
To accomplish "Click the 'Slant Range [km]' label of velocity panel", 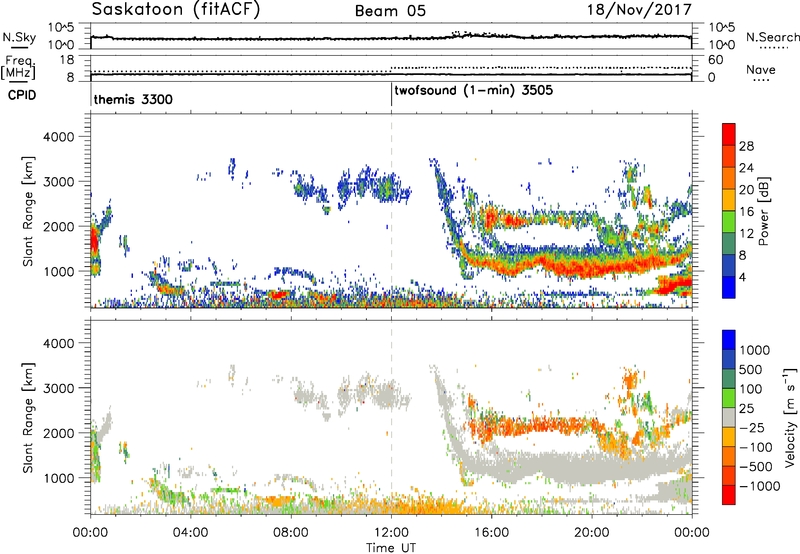I will 28,418.
